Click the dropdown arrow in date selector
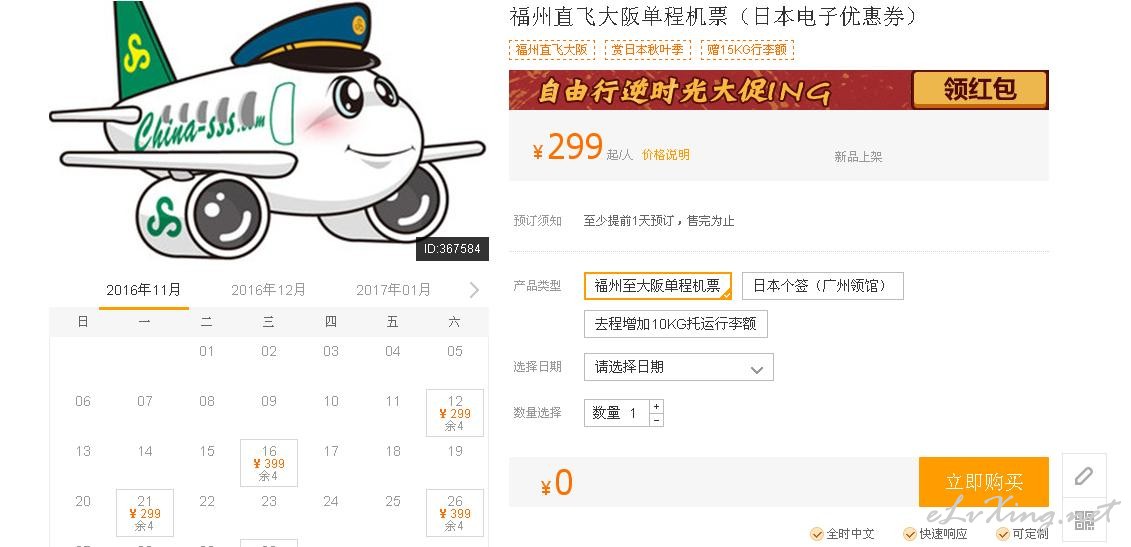 point(757,369)
